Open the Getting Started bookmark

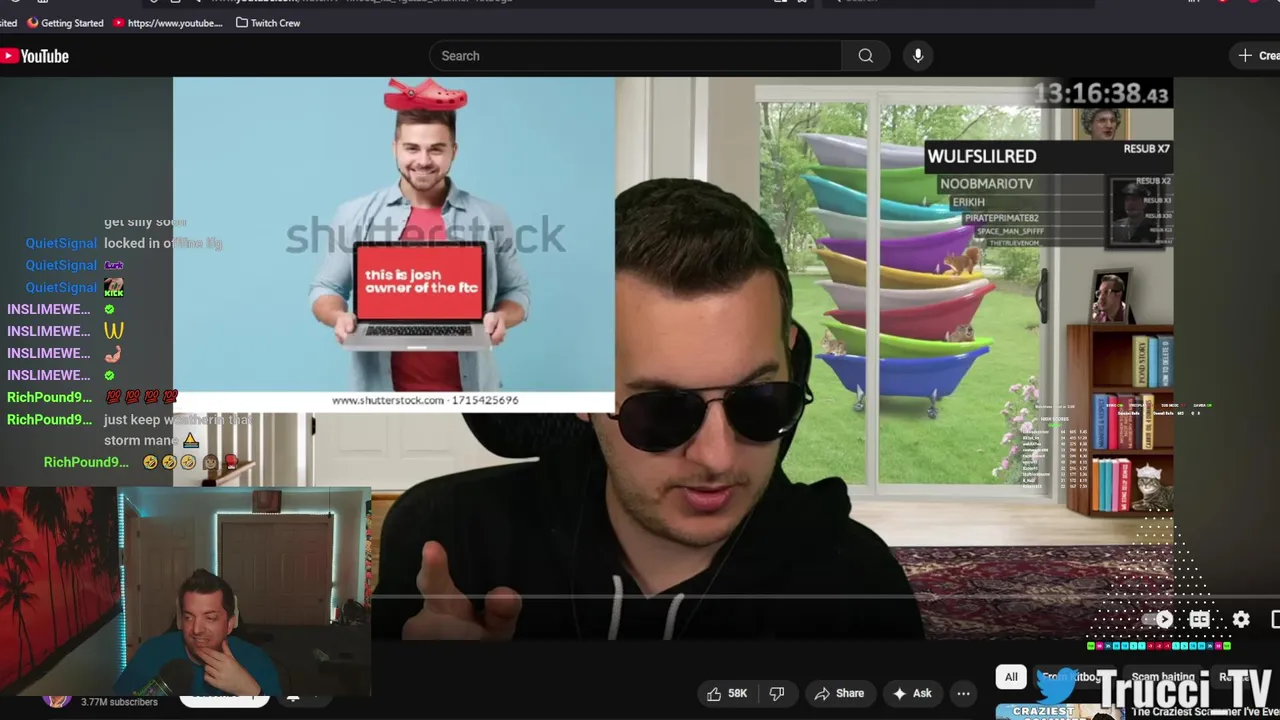[65, 23]
